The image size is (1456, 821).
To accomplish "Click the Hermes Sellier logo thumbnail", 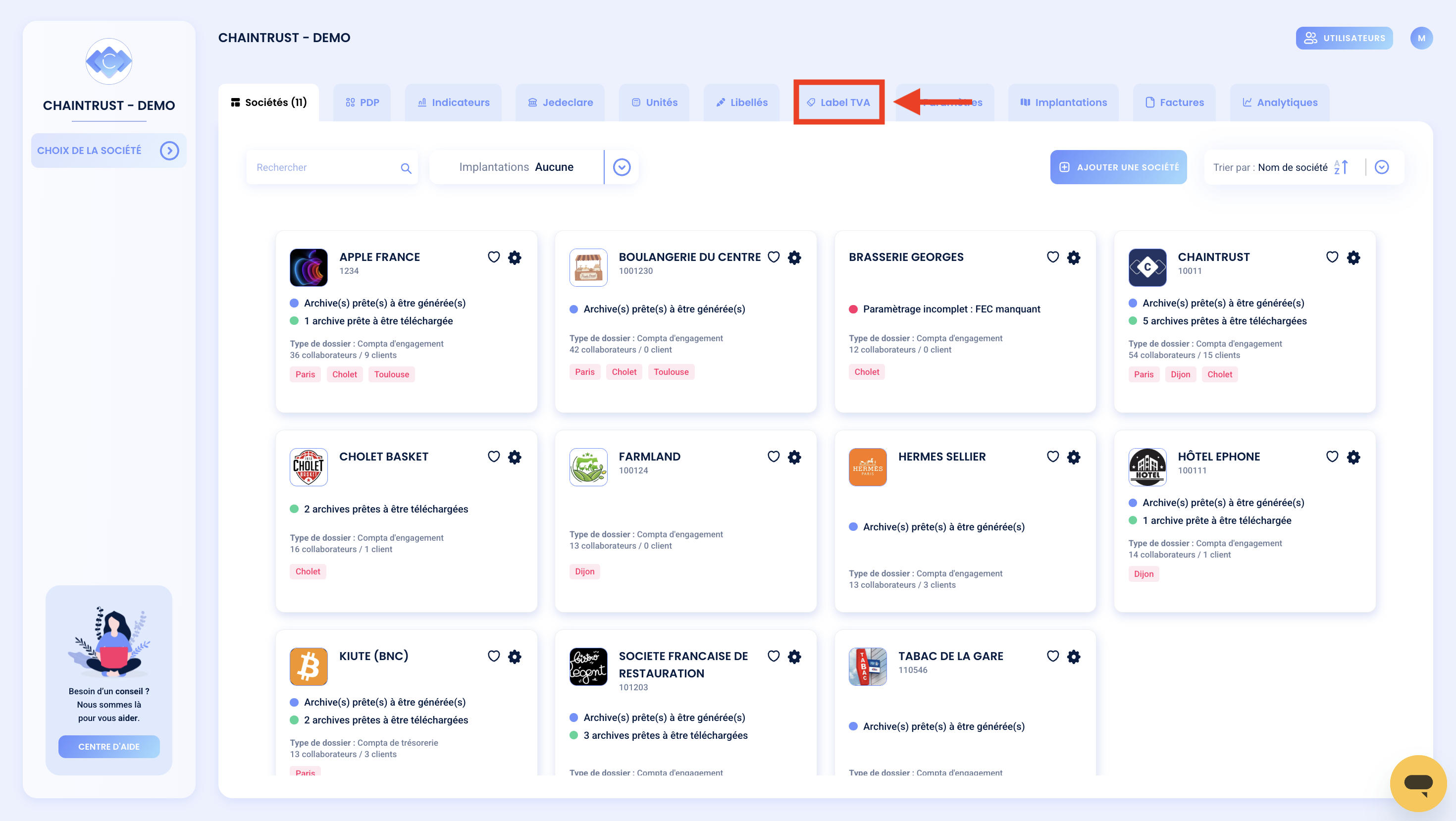I will (x=868, y=467).
